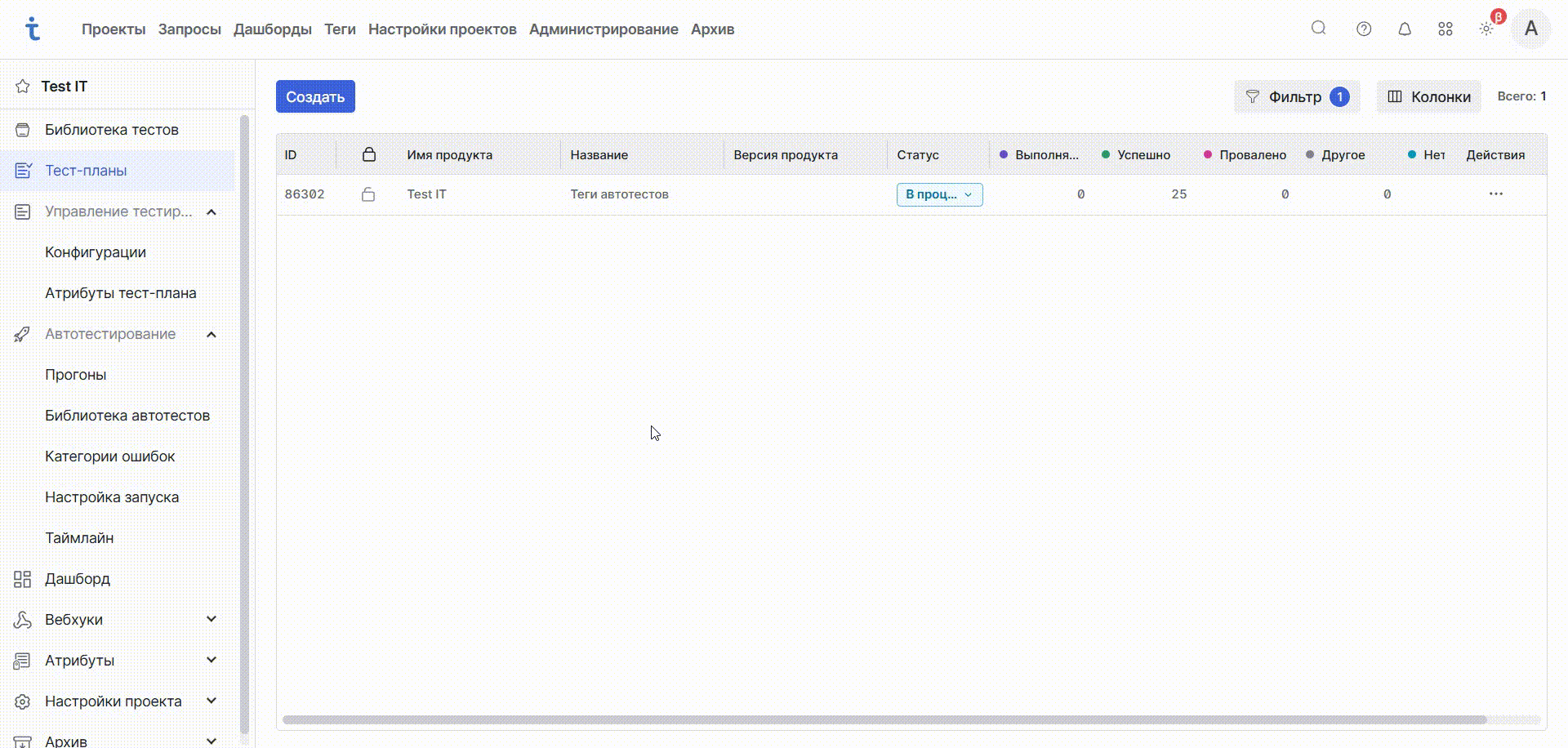Expand the Вебхуки section
Image resolution: width=1568 pixels, height=748 pixels.
(x=212, y=619)
